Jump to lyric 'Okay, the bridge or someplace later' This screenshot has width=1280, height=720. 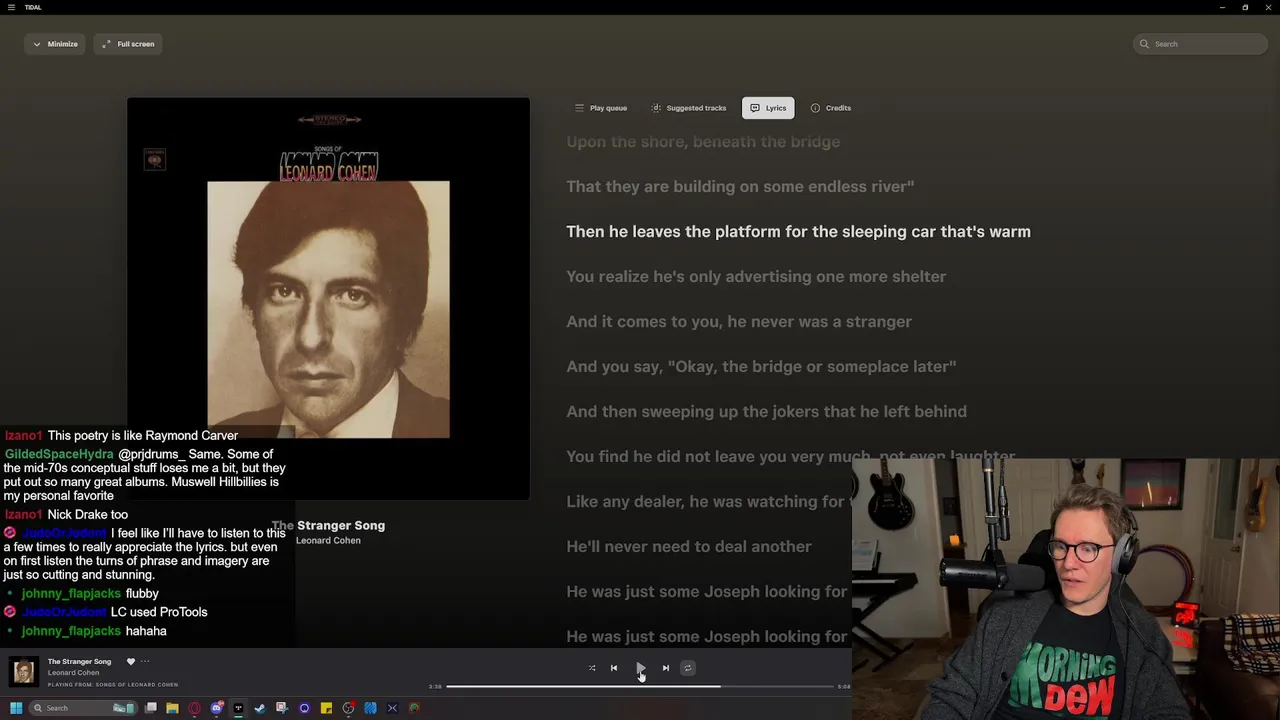(x=761, y=366)
